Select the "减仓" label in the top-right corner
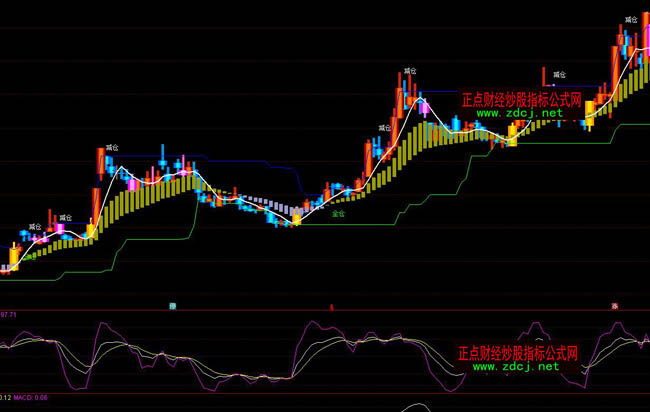This screenshot has height=412, width=650. pyautogui.click(x=631, y=19)
